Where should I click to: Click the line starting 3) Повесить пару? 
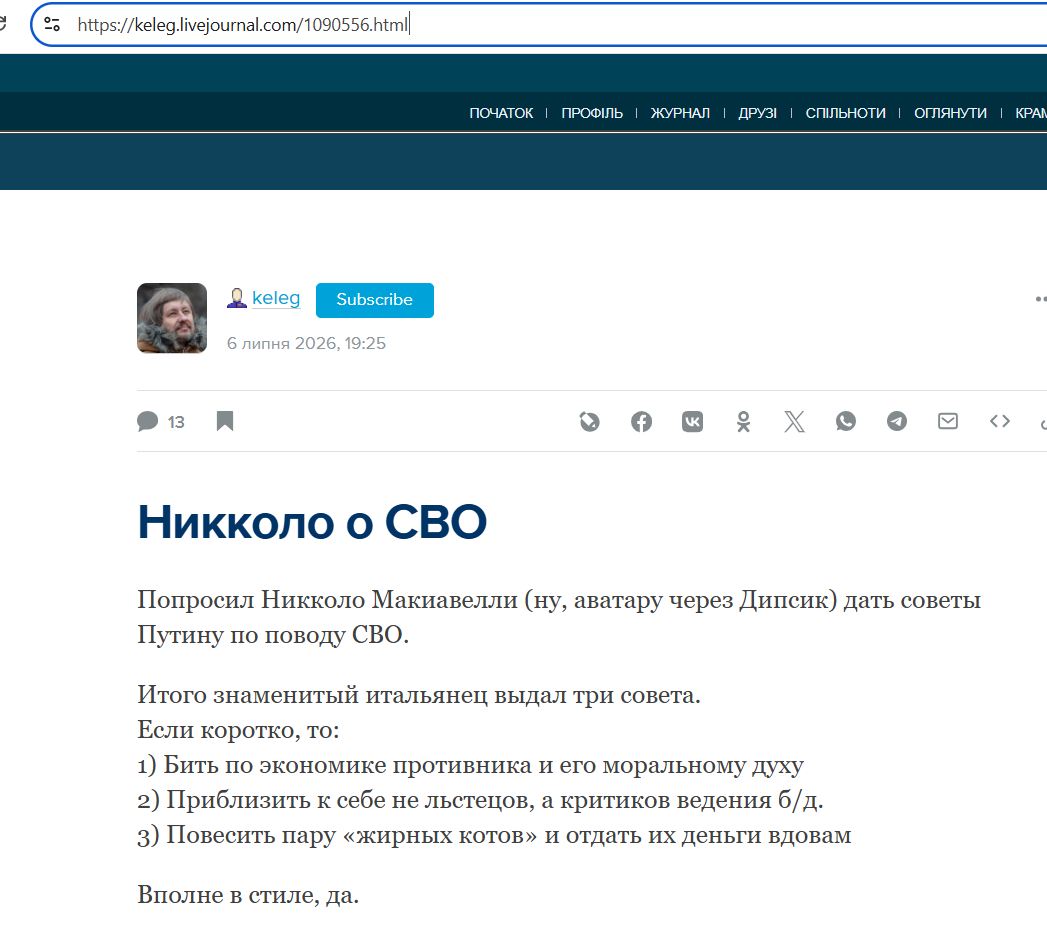[x=494, y=835]
